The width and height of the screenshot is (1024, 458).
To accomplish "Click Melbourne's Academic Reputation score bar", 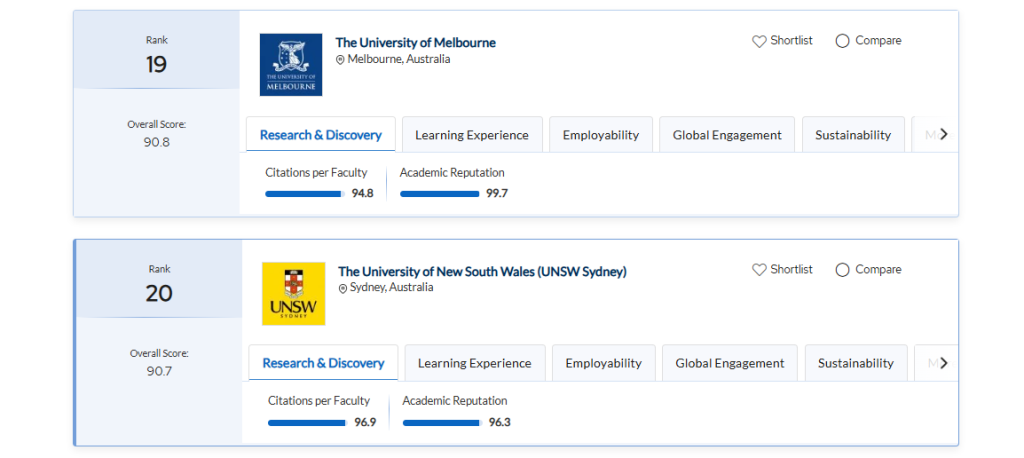I will click(440, 194).
